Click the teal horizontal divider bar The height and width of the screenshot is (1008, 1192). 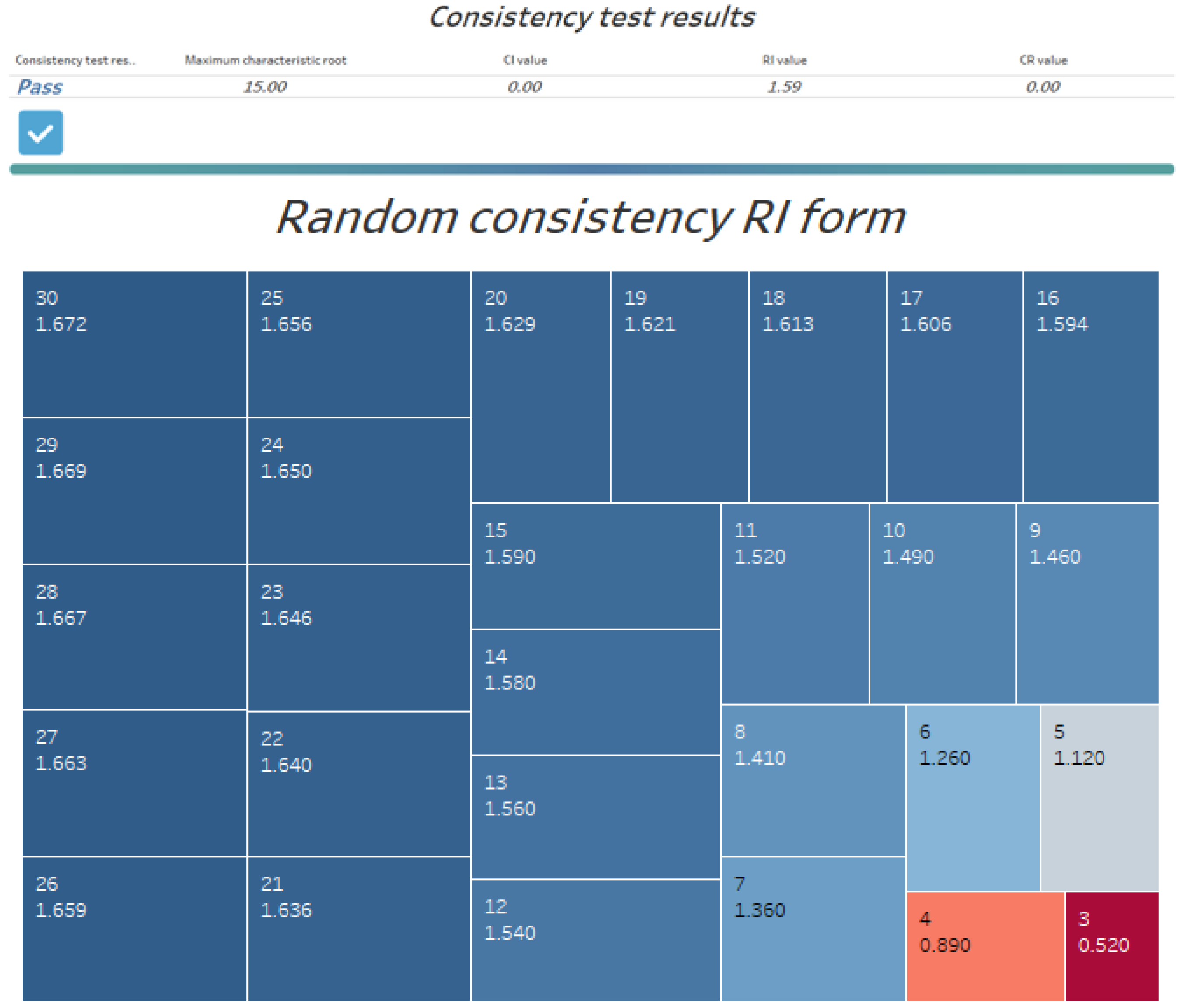tap(592, 169)
